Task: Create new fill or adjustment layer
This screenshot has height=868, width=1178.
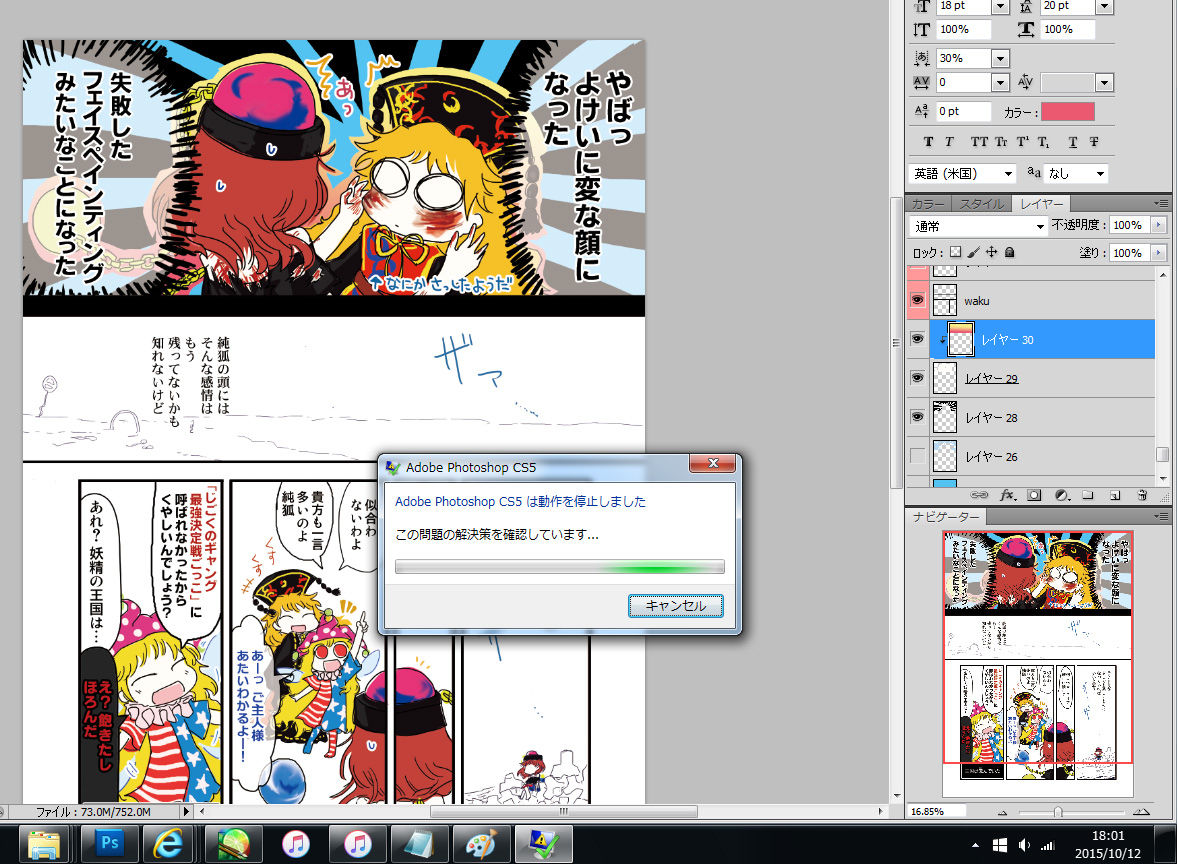Action: pyautogui.click(x=1062, y=495)
